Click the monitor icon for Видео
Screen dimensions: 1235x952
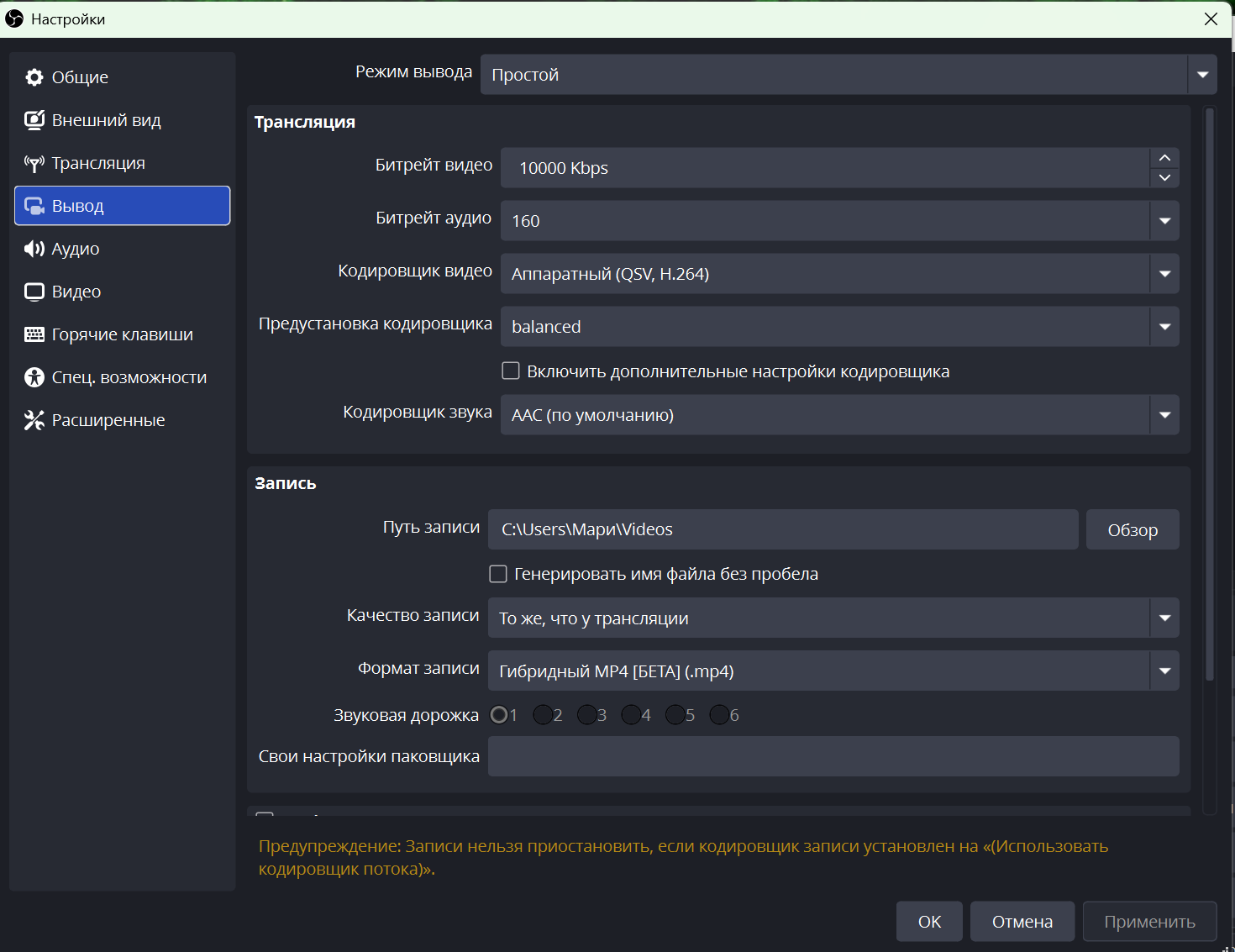coord(34,292)
